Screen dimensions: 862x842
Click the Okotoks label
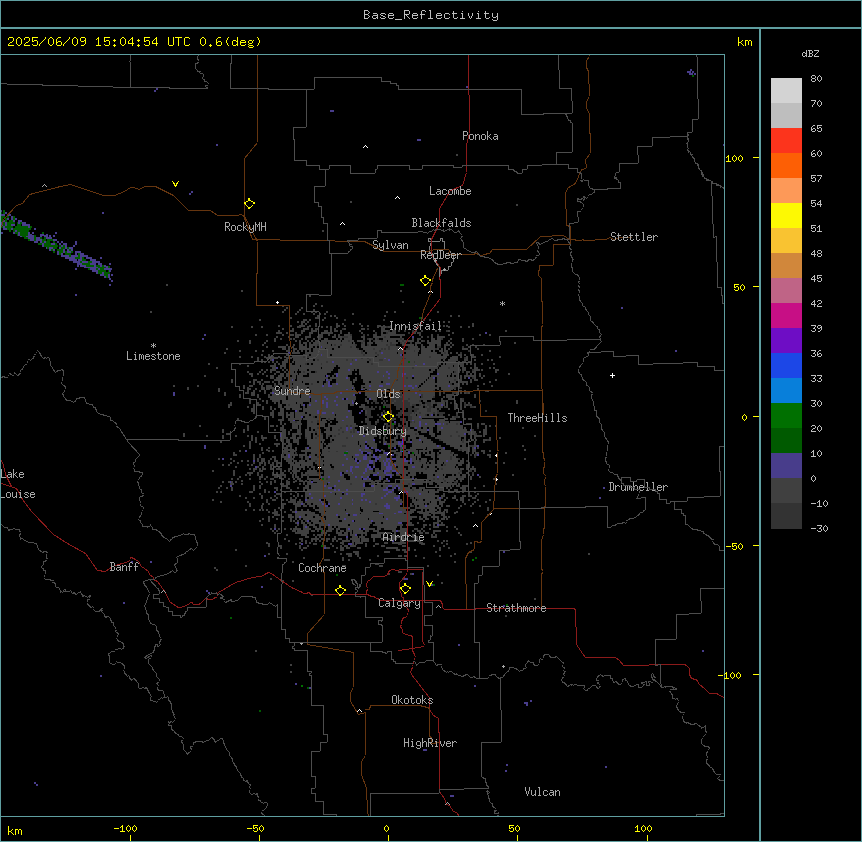tap(412, 700)
